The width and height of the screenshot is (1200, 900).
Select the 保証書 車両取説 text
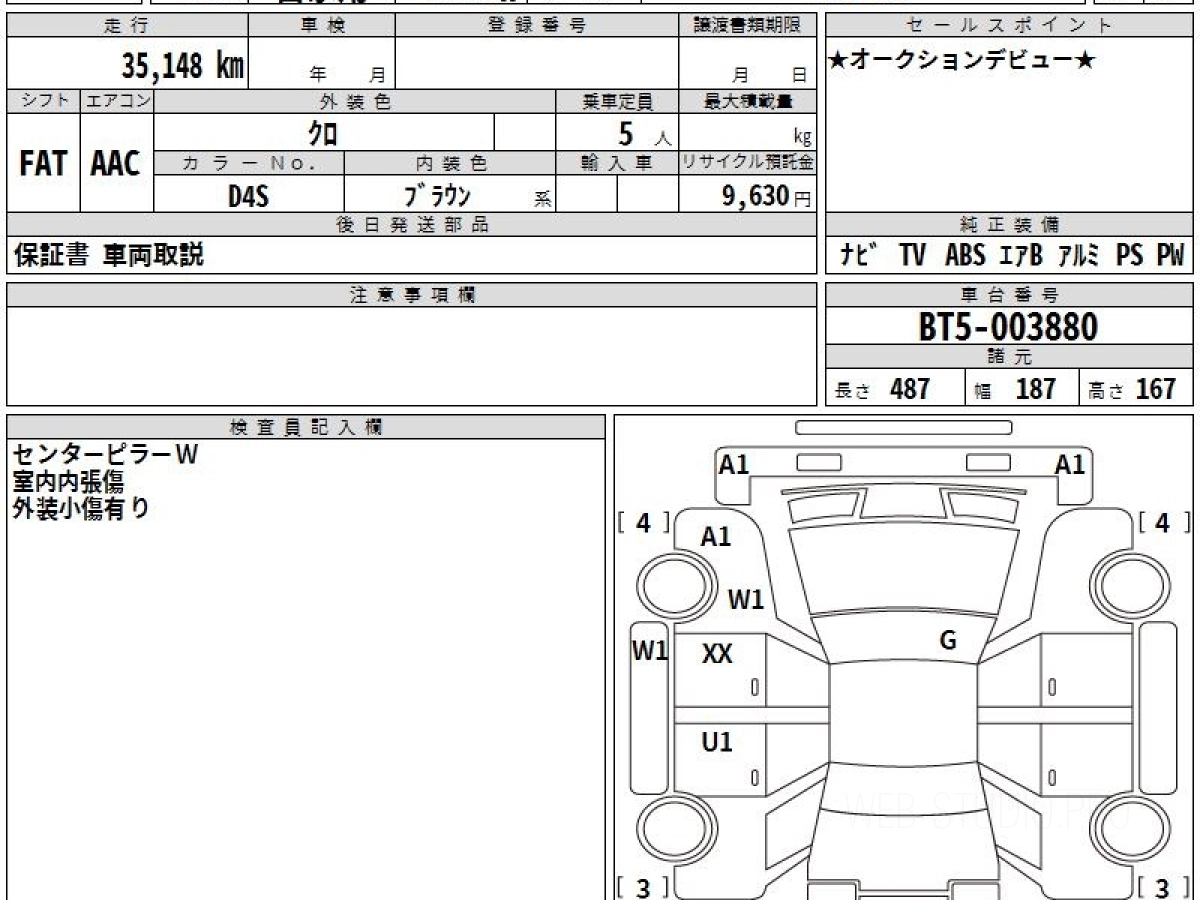pos(108,255)
